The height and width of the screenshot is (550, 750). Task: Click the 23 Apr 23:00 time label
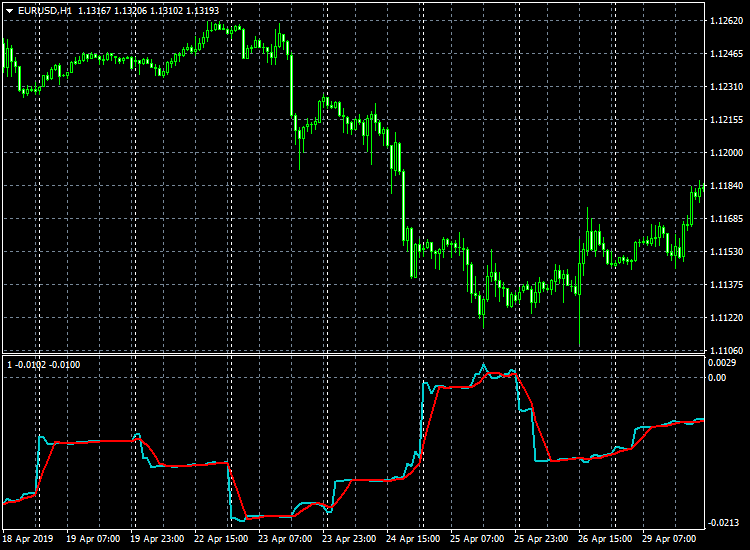[349, 539]
